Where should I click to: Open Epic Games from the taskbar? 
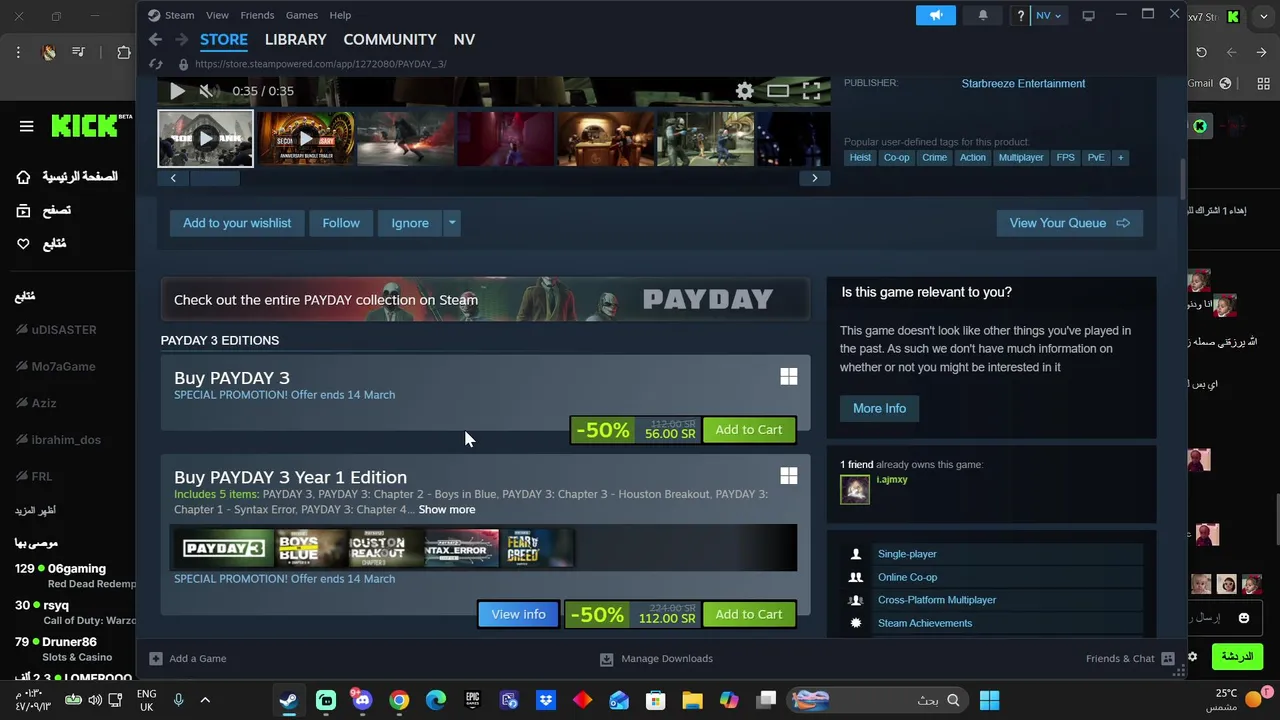click(x=472, y=700)
